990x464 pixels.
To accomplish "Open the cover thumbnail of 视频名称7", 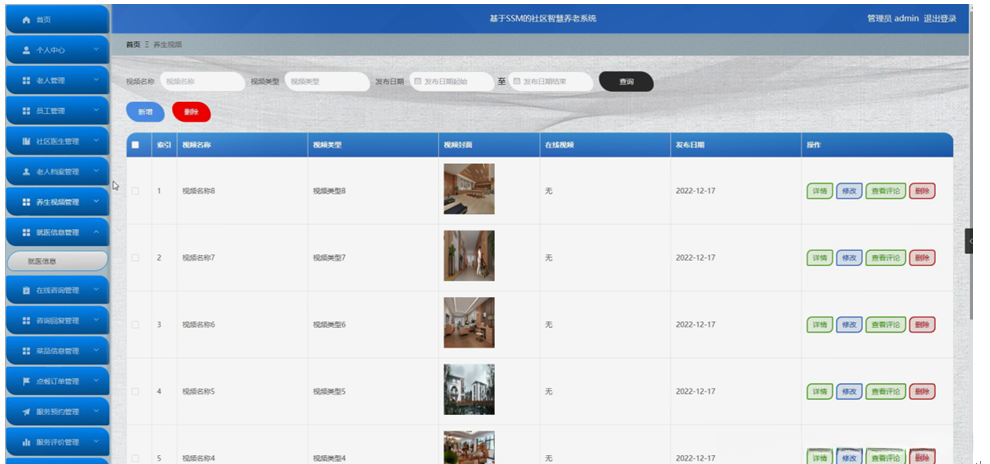I will pos(469,256).
